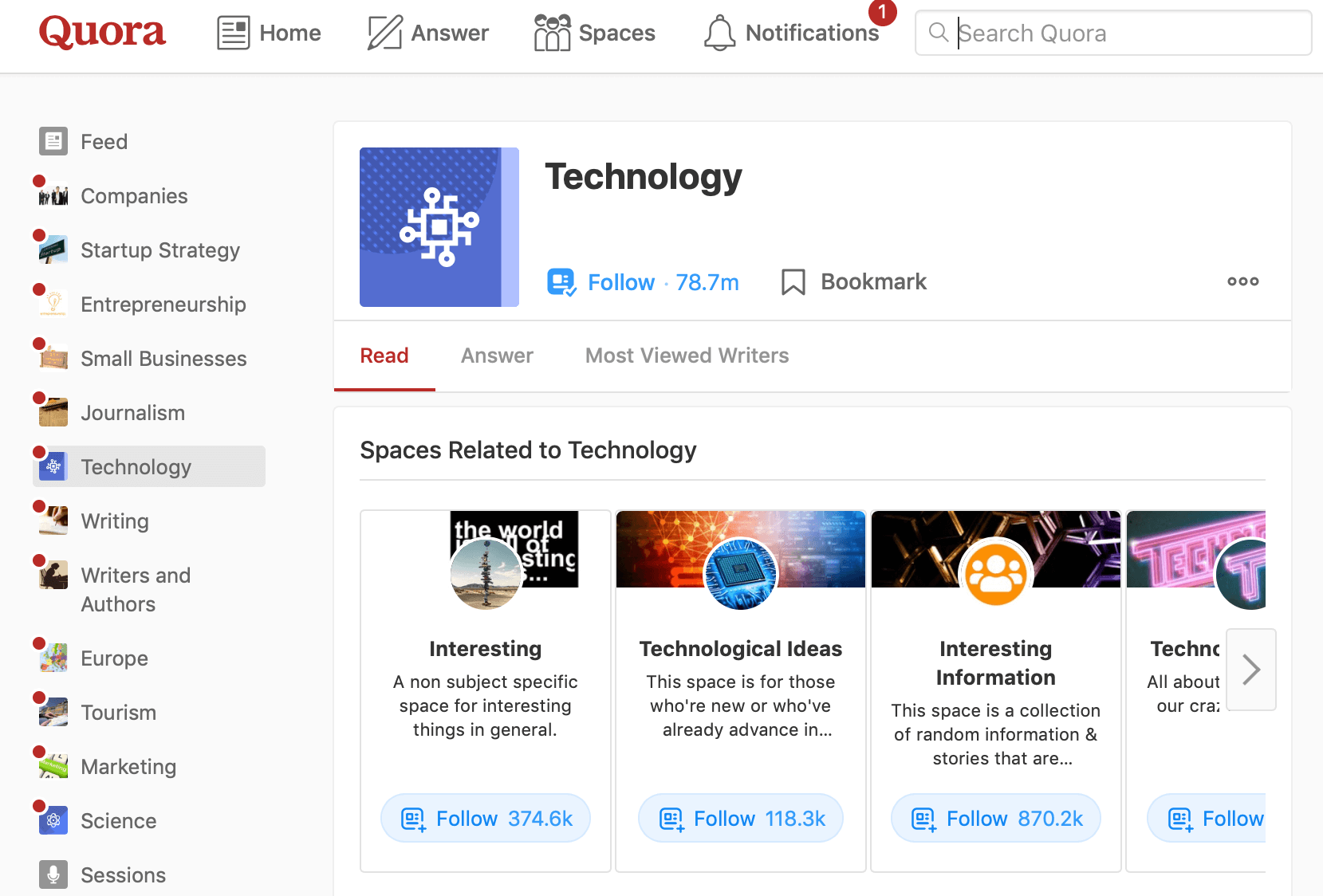
Task: Follow the Interesting Information space
Action: click(x=995, y=819)
